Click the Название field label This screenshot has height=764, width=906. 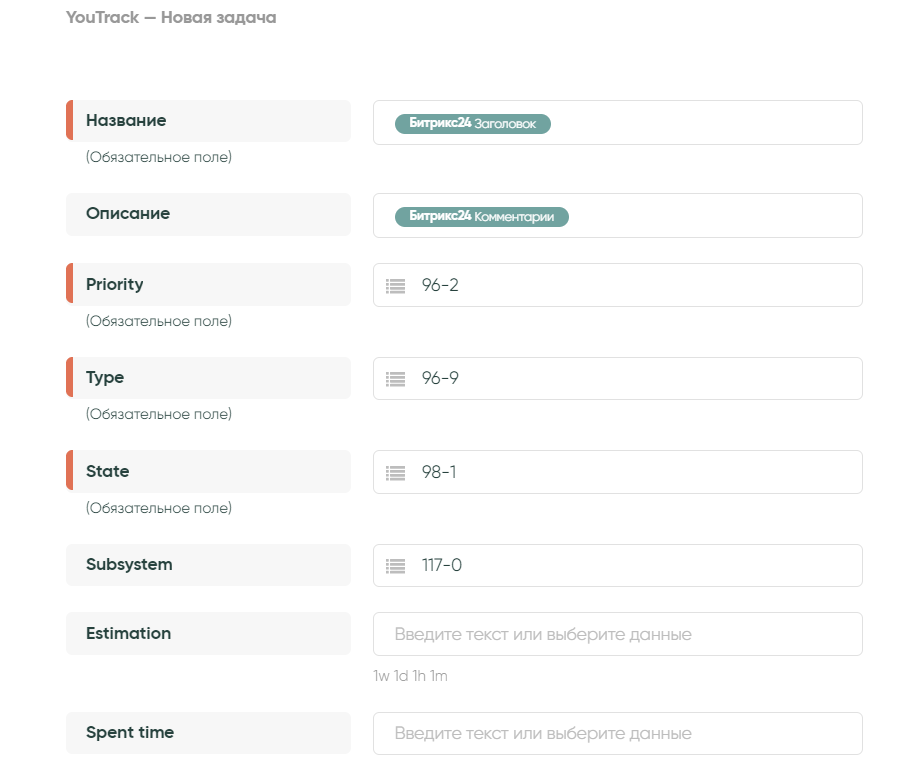click(x=126, y=121)
